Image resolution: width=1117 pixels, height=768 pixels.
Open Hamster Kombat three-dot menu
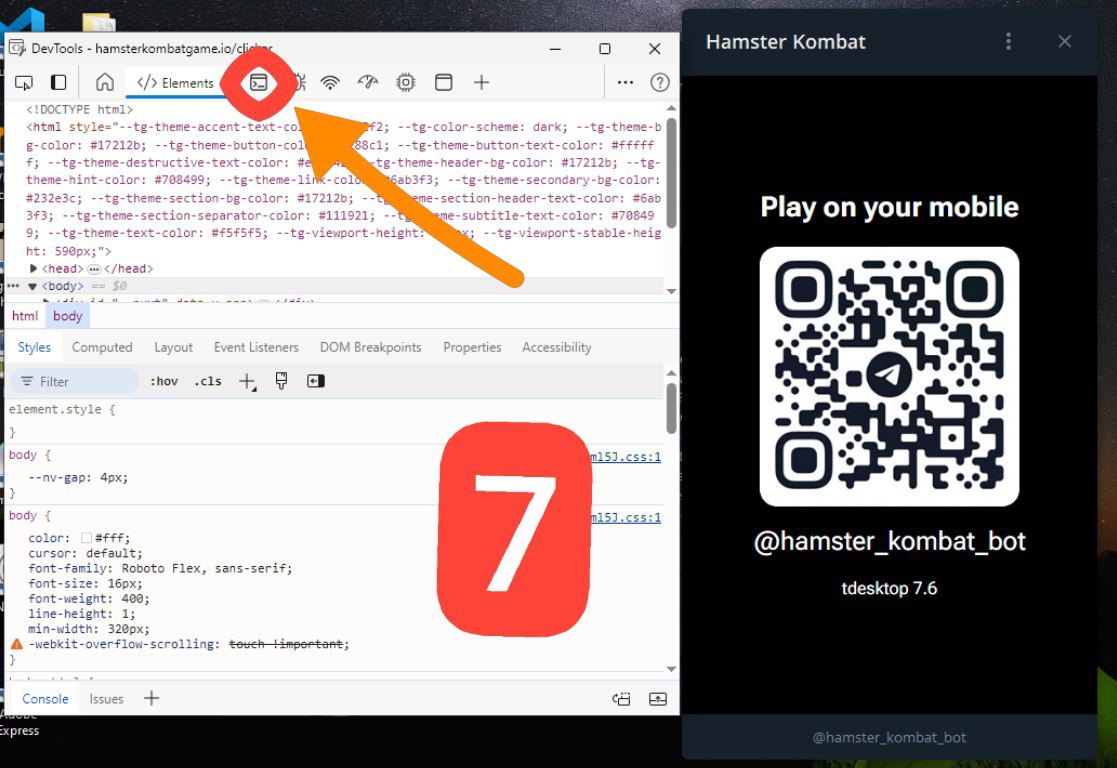coord(1008,41)
